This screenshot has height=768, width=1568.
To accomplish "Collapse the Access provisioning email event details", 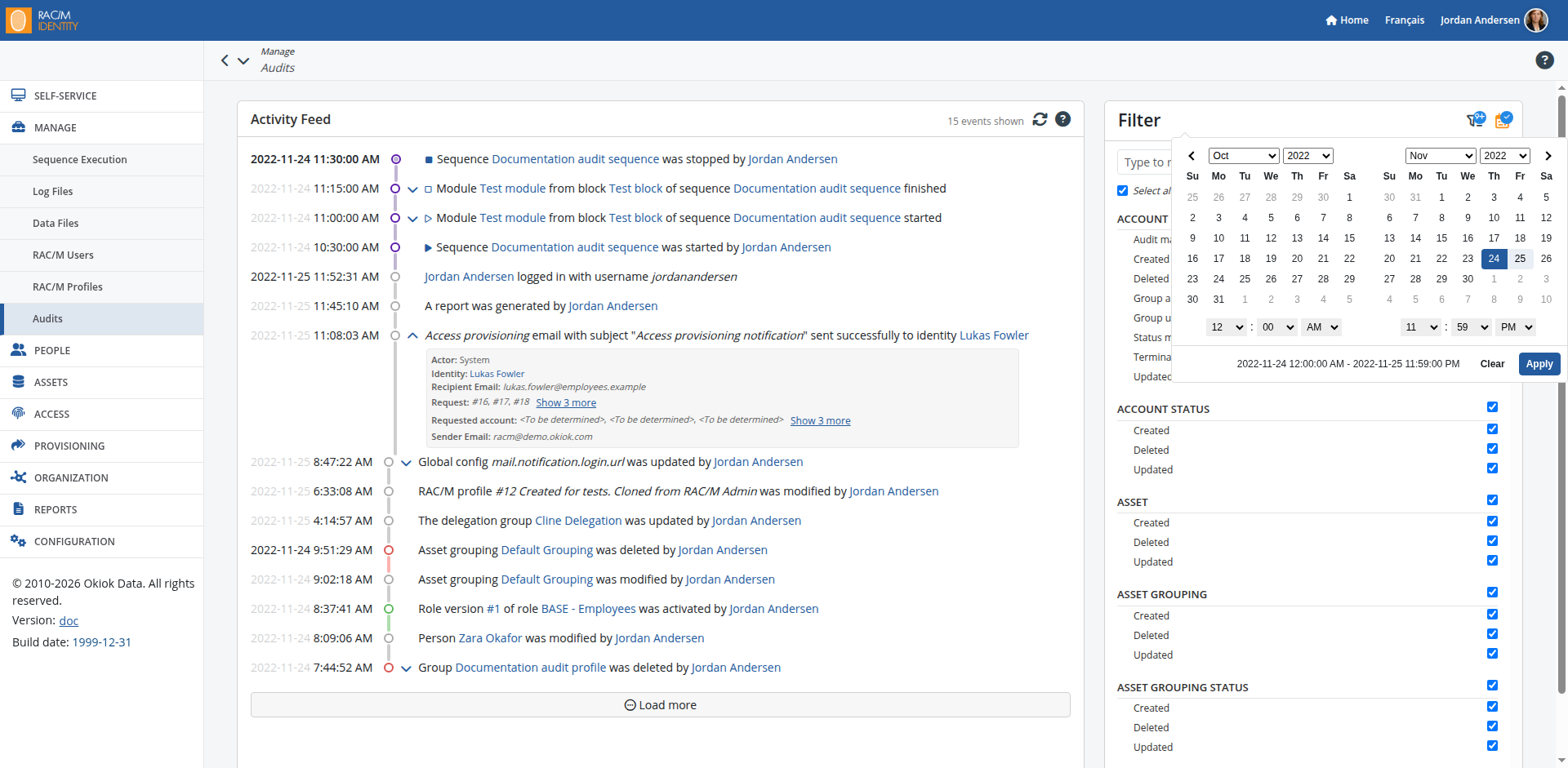I will 412,335.
